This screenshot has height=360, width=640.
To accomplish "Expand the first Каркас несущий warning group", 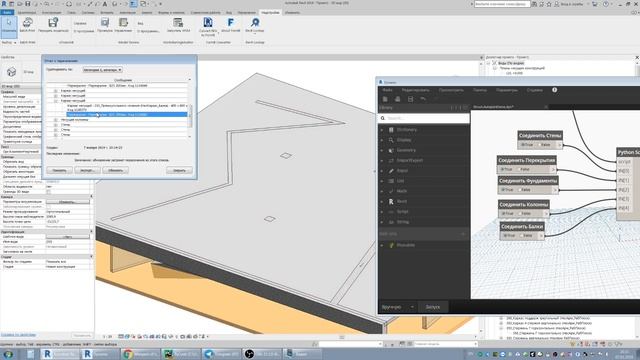I will pos(56,91).
